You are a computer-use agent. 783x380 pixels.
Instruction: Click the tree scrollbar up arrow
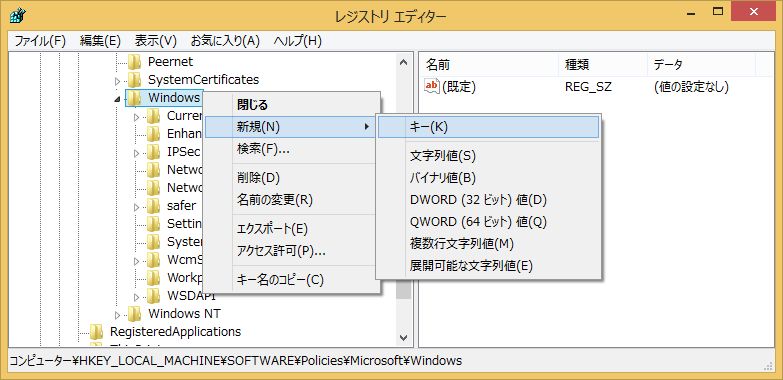point(403,62)
